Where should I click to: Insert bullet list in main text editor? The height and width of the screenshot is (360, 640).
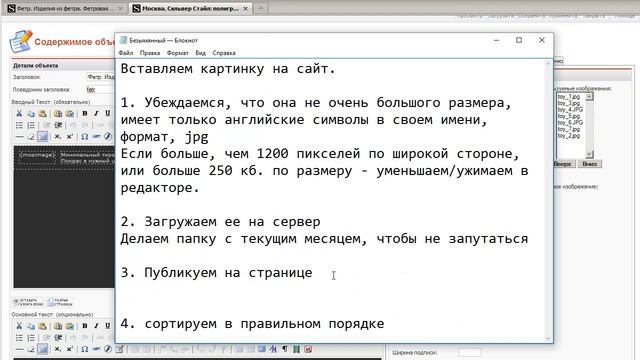[19, 338]
